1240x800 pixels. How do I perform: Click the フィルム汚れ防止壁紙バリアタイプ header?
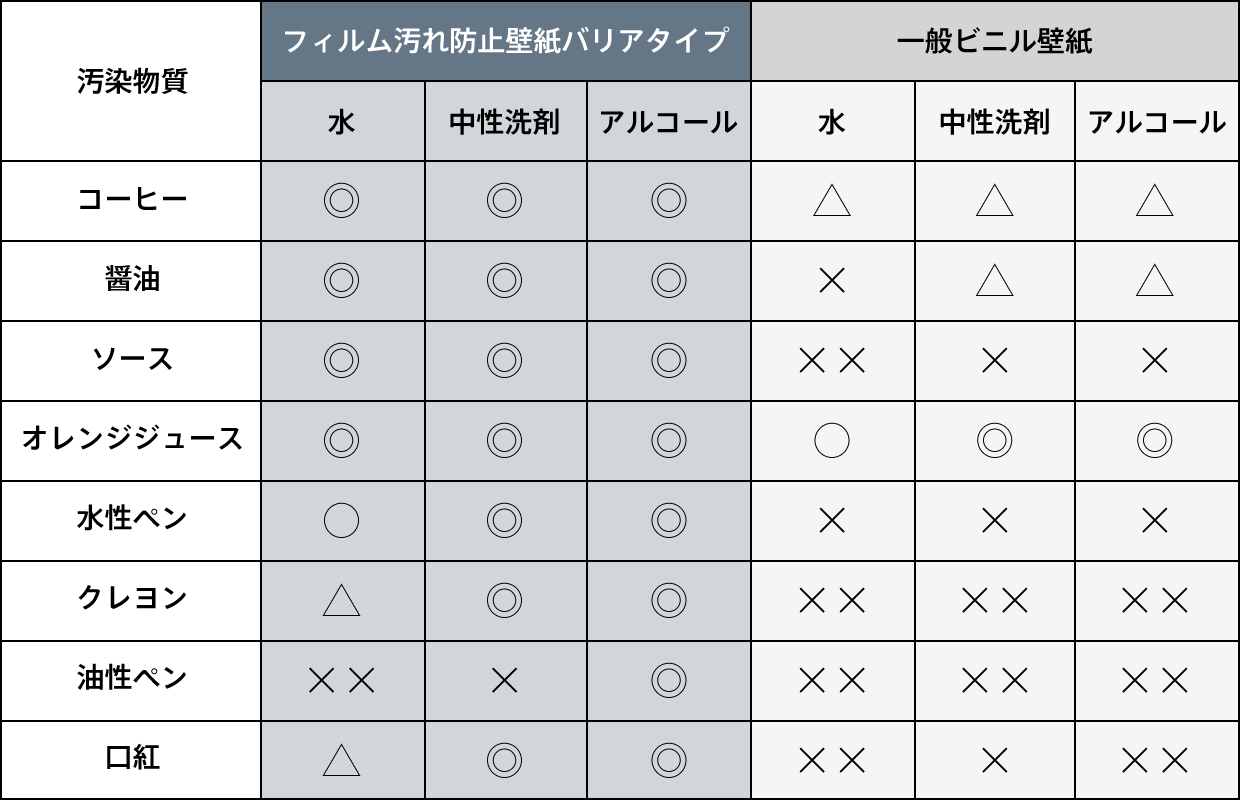pos(505,41)
